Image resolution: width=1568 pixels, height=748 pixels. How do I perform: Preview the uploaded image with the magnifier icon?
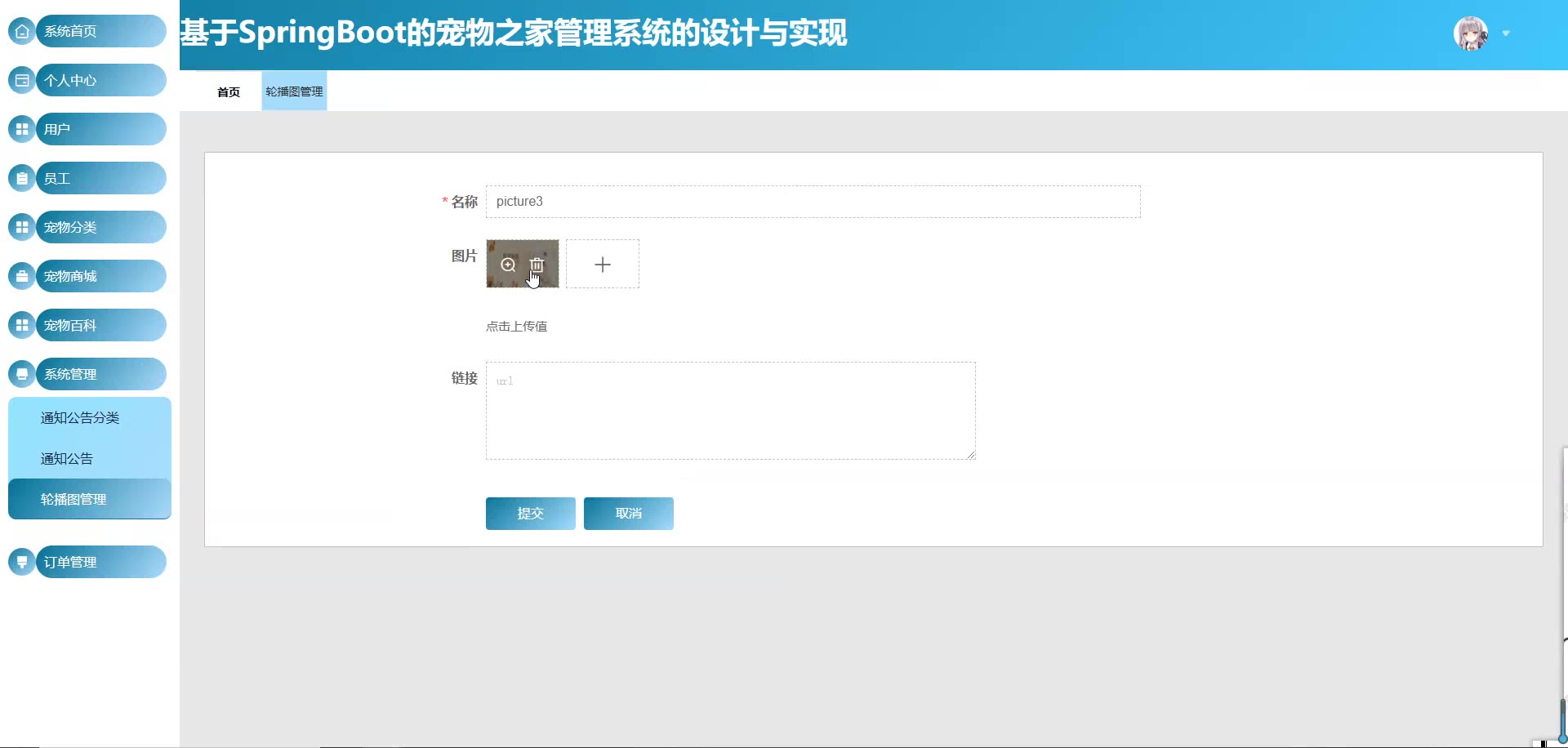point(508,265)
